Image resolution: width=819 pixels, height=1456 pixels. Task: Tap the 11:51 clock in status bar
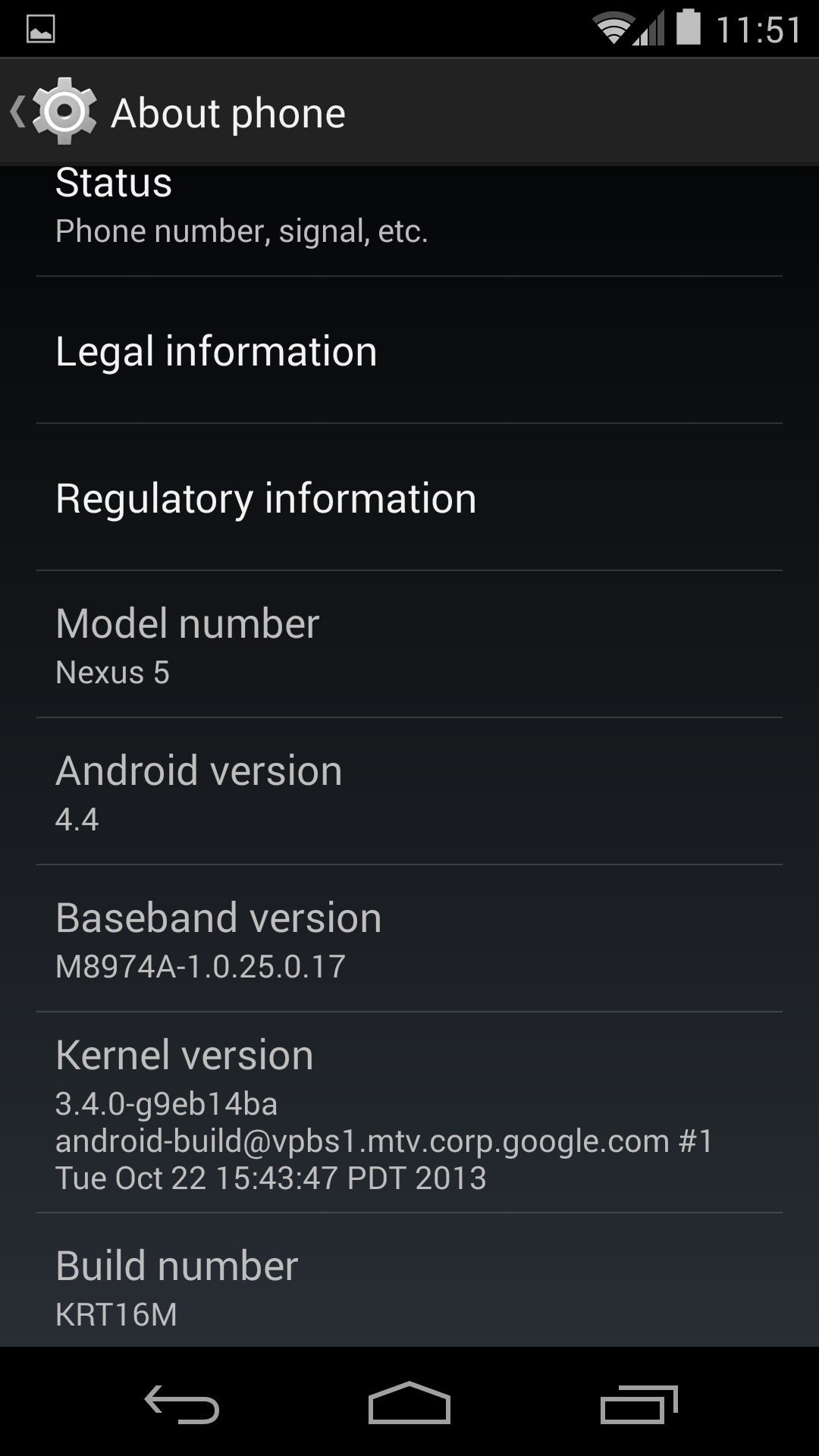(758, 30)
